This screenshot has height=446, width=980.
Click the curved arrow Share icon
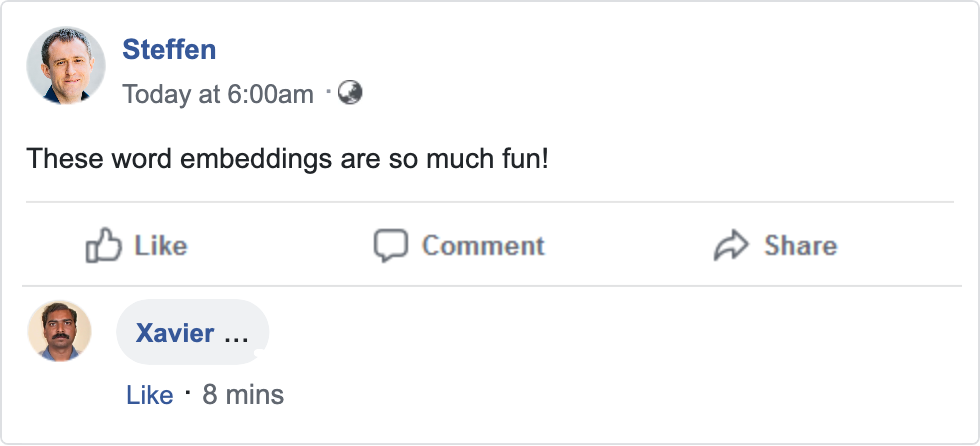point(731,245)
